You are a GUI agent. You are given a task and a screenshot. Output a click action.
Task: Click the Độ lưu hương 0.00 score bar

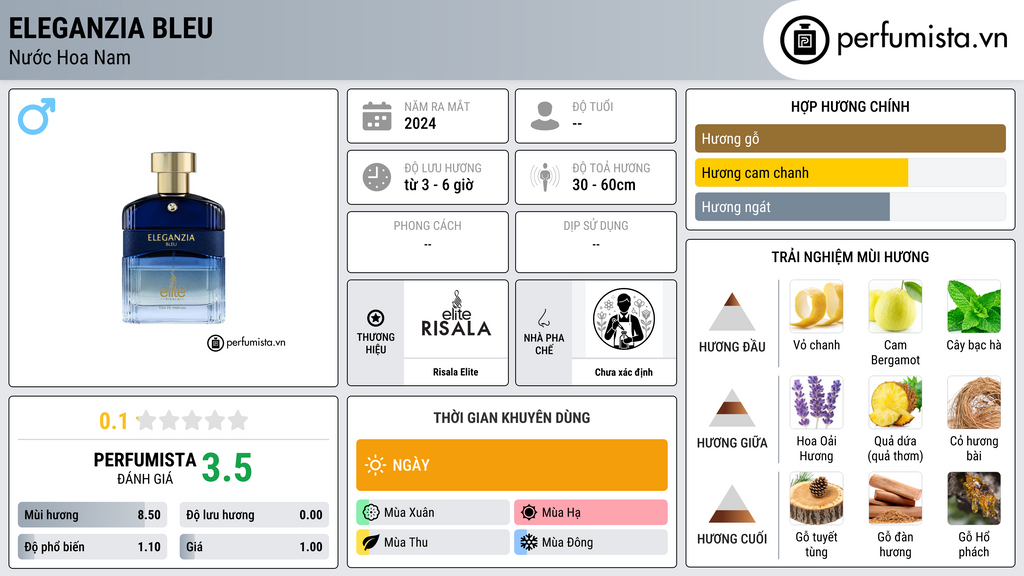coord(254,515)
